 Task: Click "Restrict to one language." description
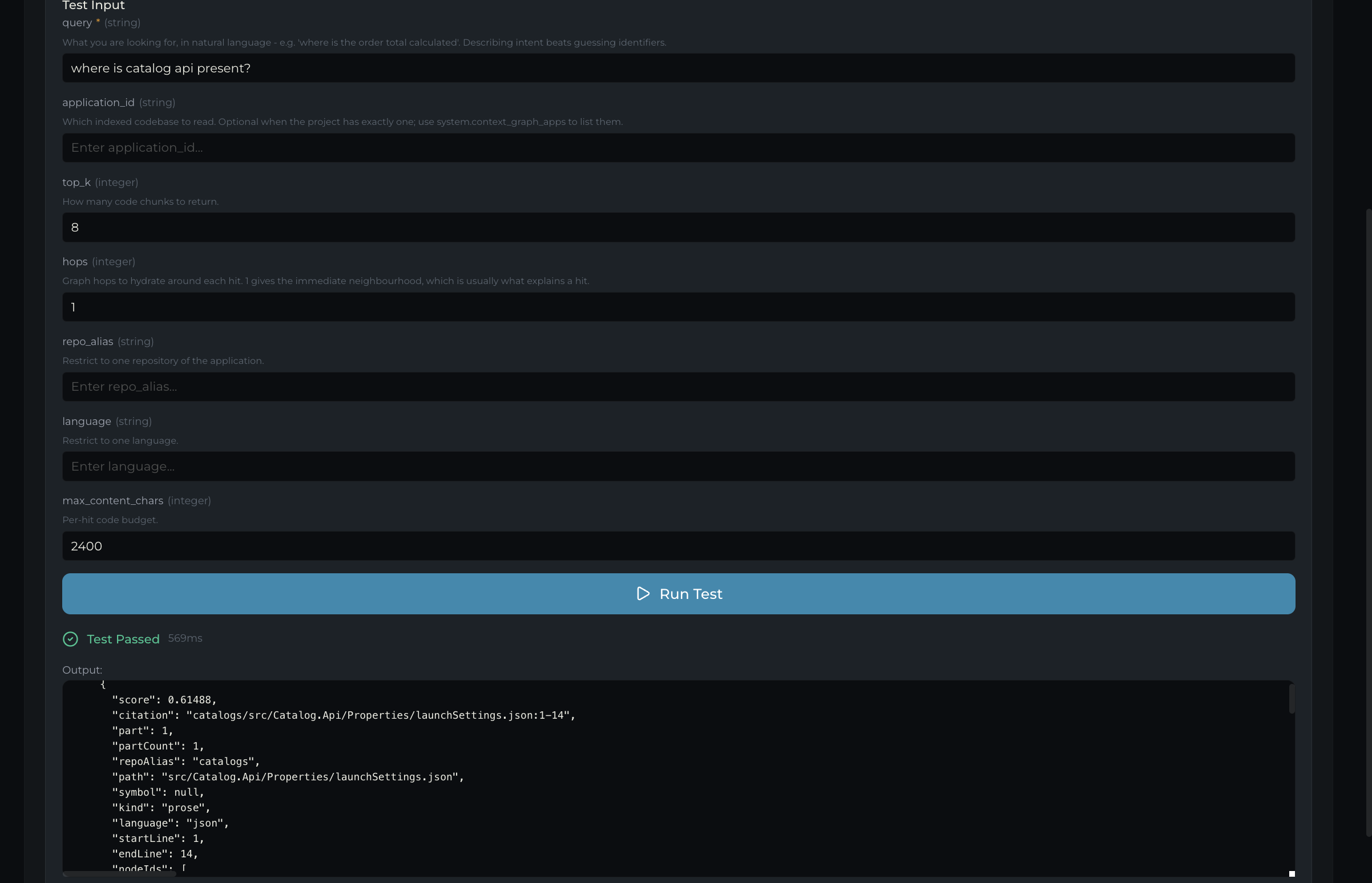point(120,440)
